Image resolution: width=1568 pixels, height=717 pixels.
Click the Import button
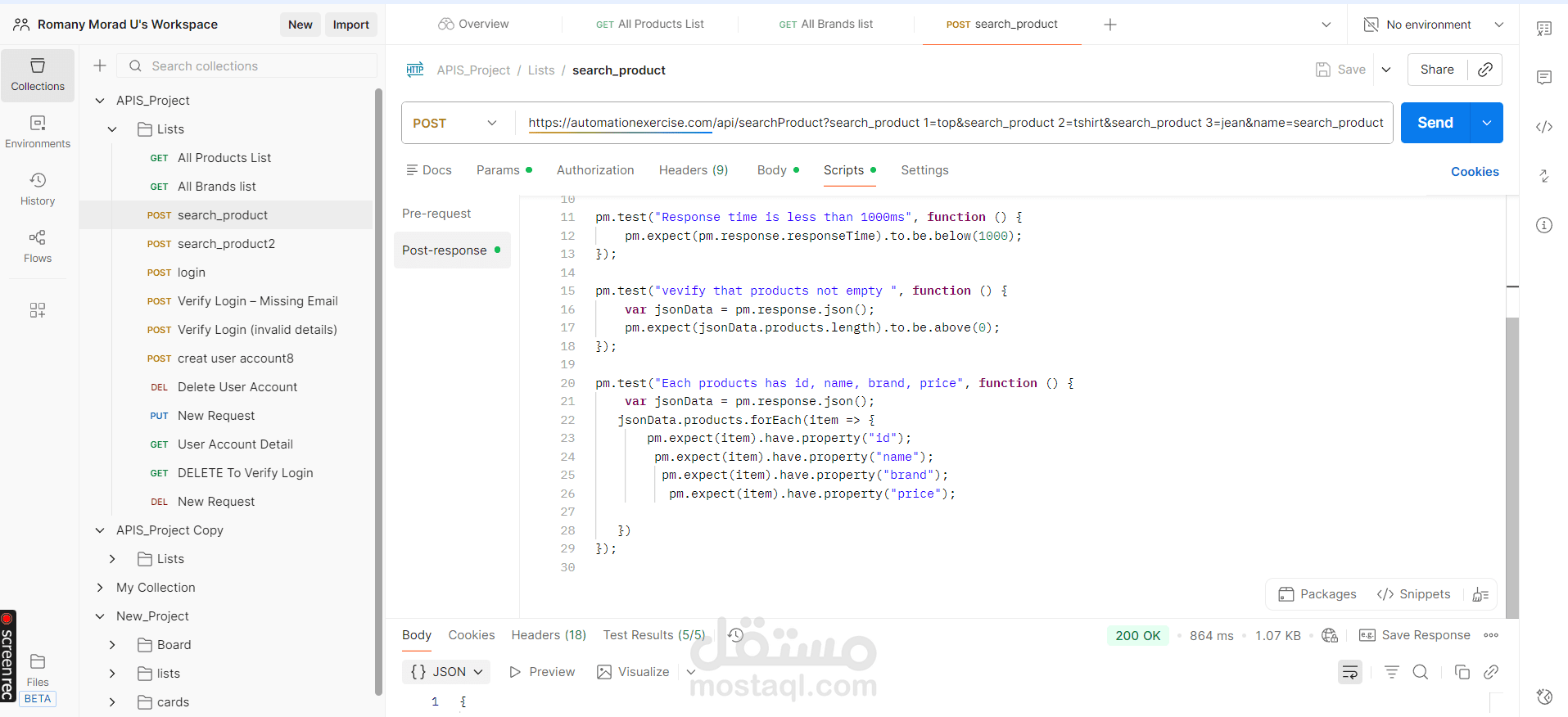point(351,25)
